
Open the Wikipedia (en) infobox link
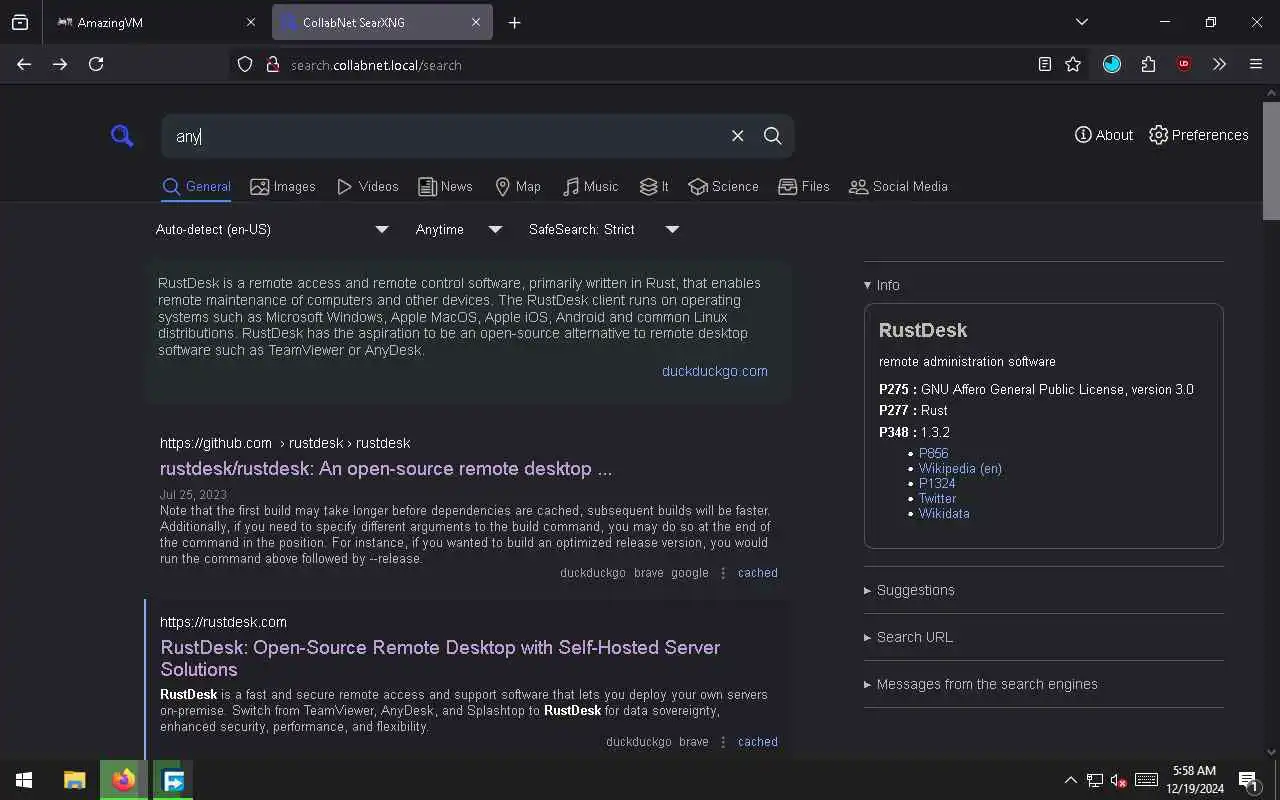[960, 468]
